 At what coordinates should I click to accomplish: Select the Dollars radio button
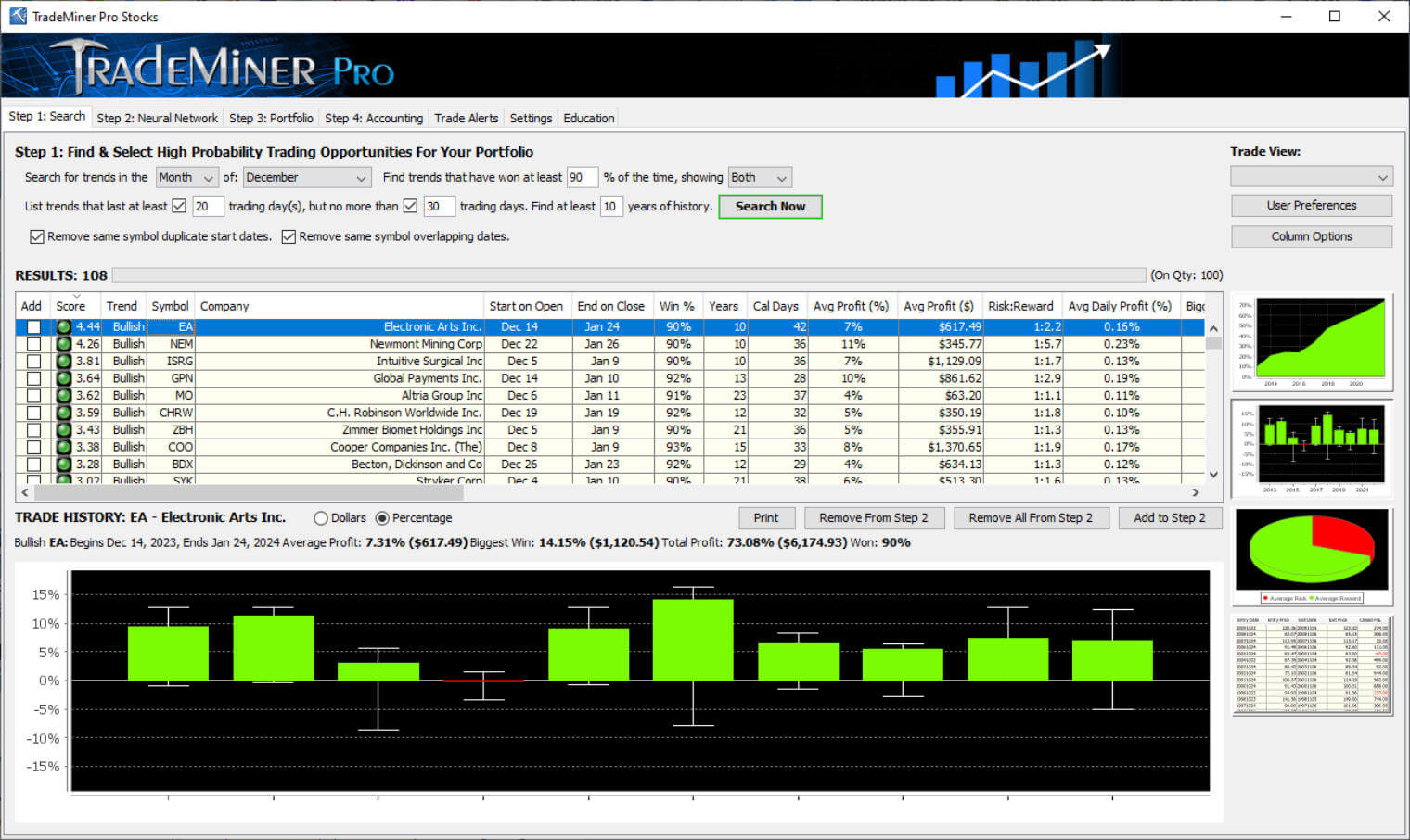[x=320, y=517]
